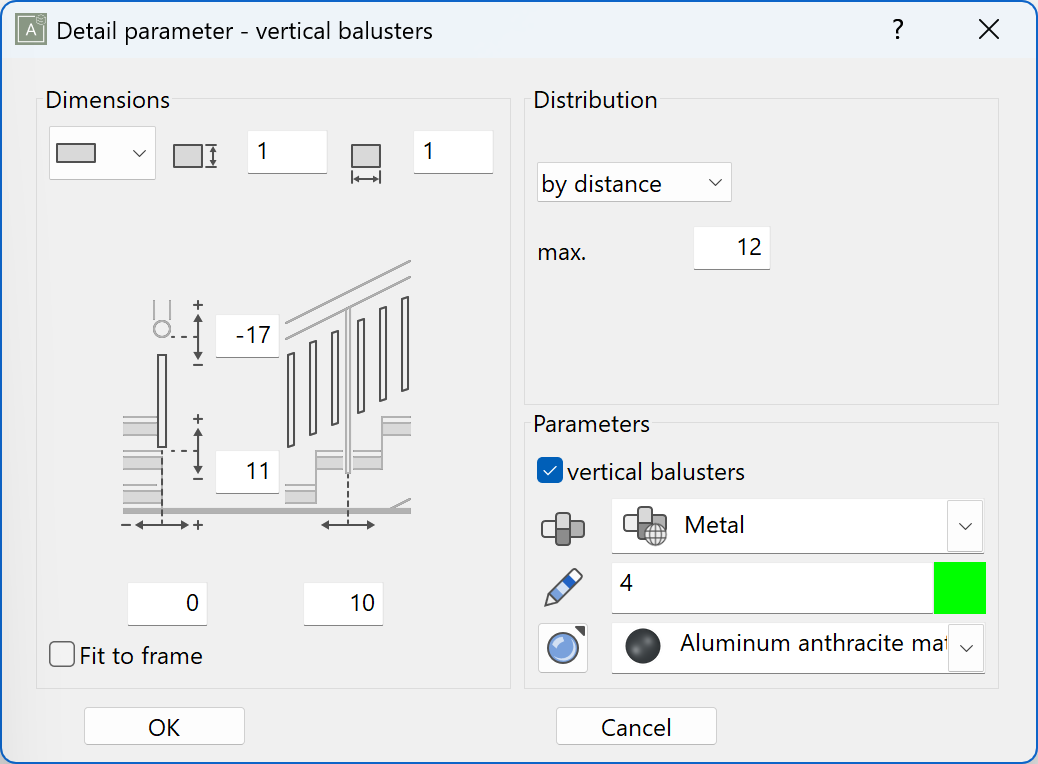Click the max distance input showing 12

[731, 248]
